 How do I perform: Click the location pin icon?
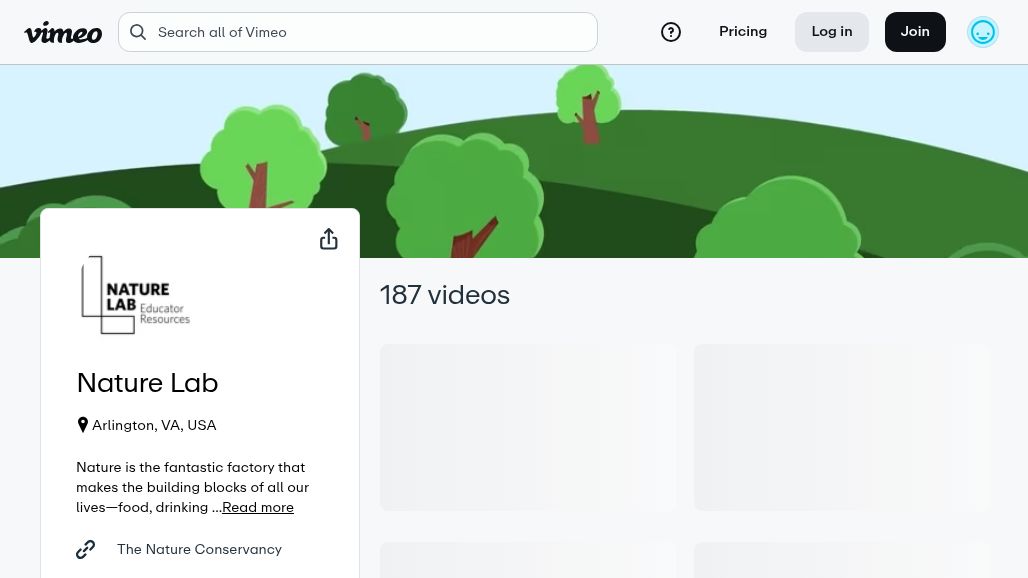pyautogui.click(x=83, y=424)
